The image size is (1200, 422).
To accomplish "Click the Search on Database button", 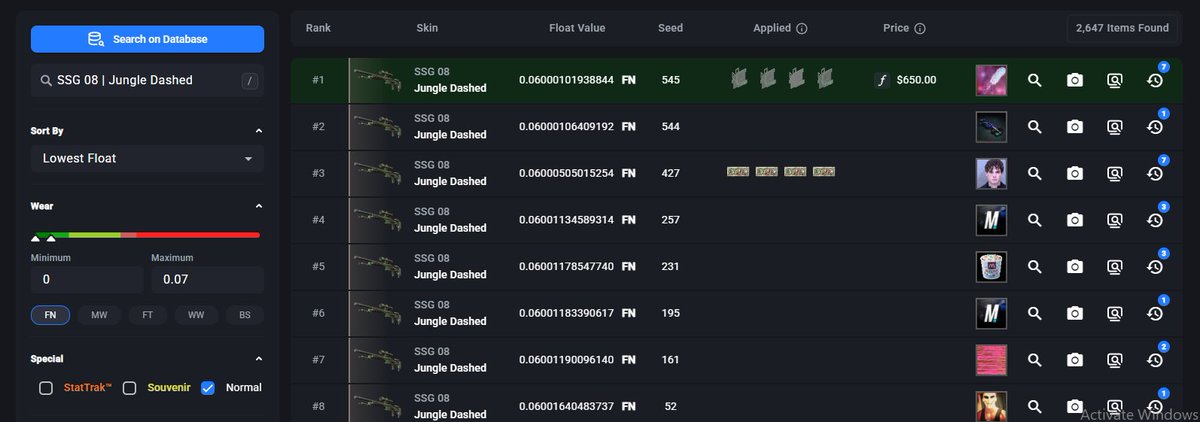I will point(147,39).
